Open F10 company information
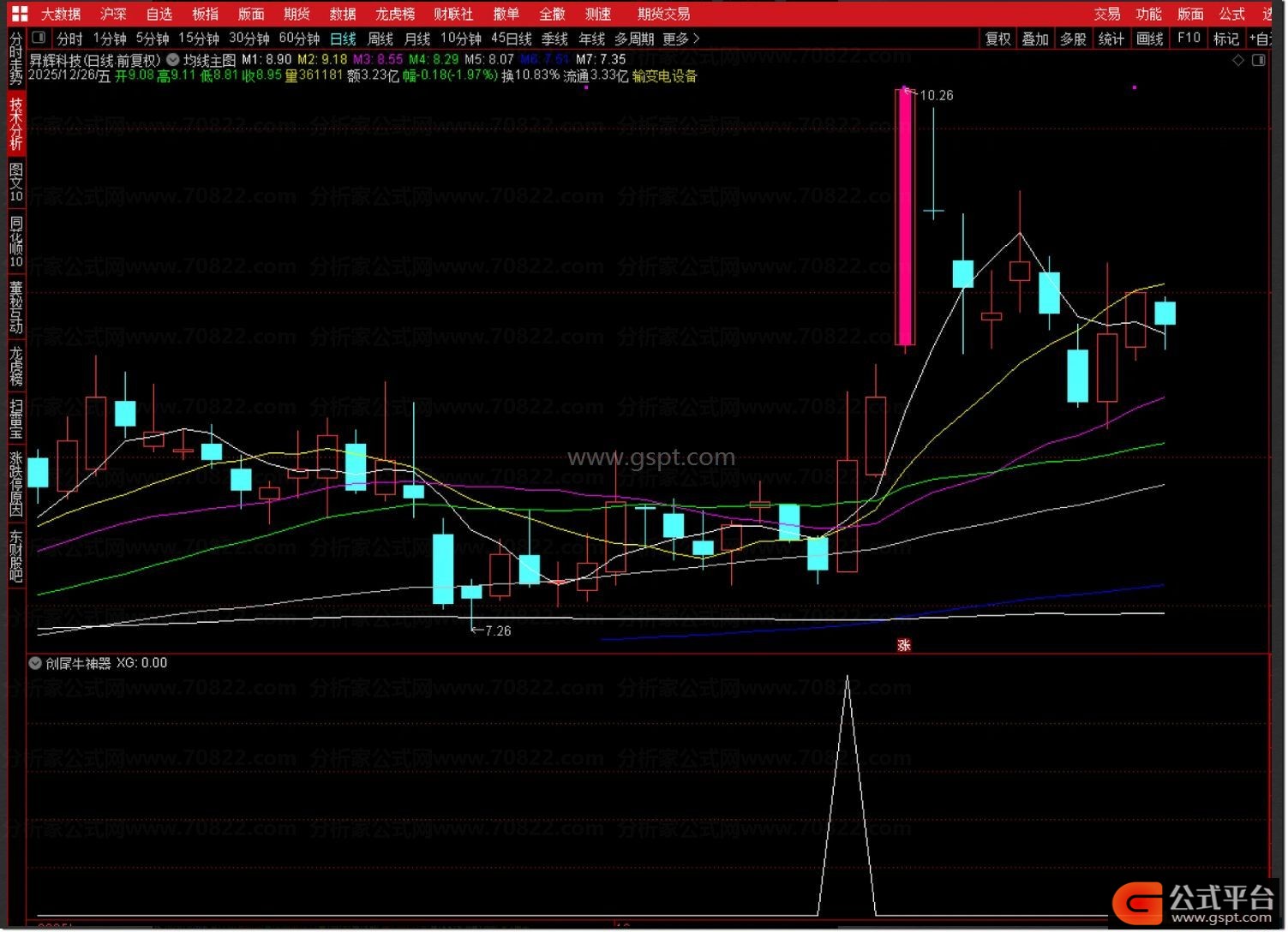The width and height of the screenshot is (1288, 932). coord(1189,39)
